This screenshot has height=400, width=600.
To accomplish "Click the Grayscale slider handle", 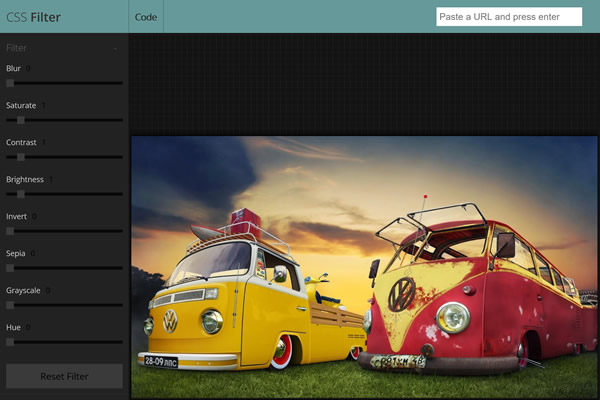I will (10, 305).
